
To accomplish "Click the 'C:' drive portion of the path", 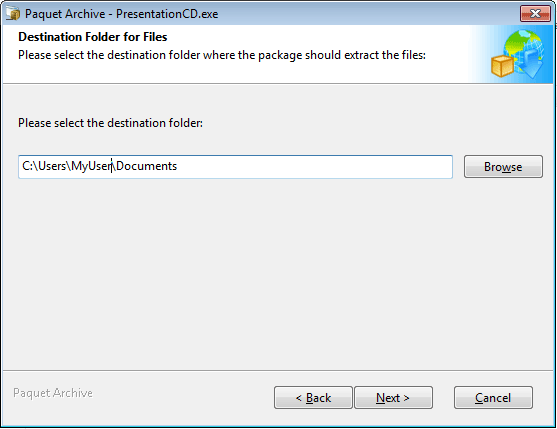I will tap(27, 166).
